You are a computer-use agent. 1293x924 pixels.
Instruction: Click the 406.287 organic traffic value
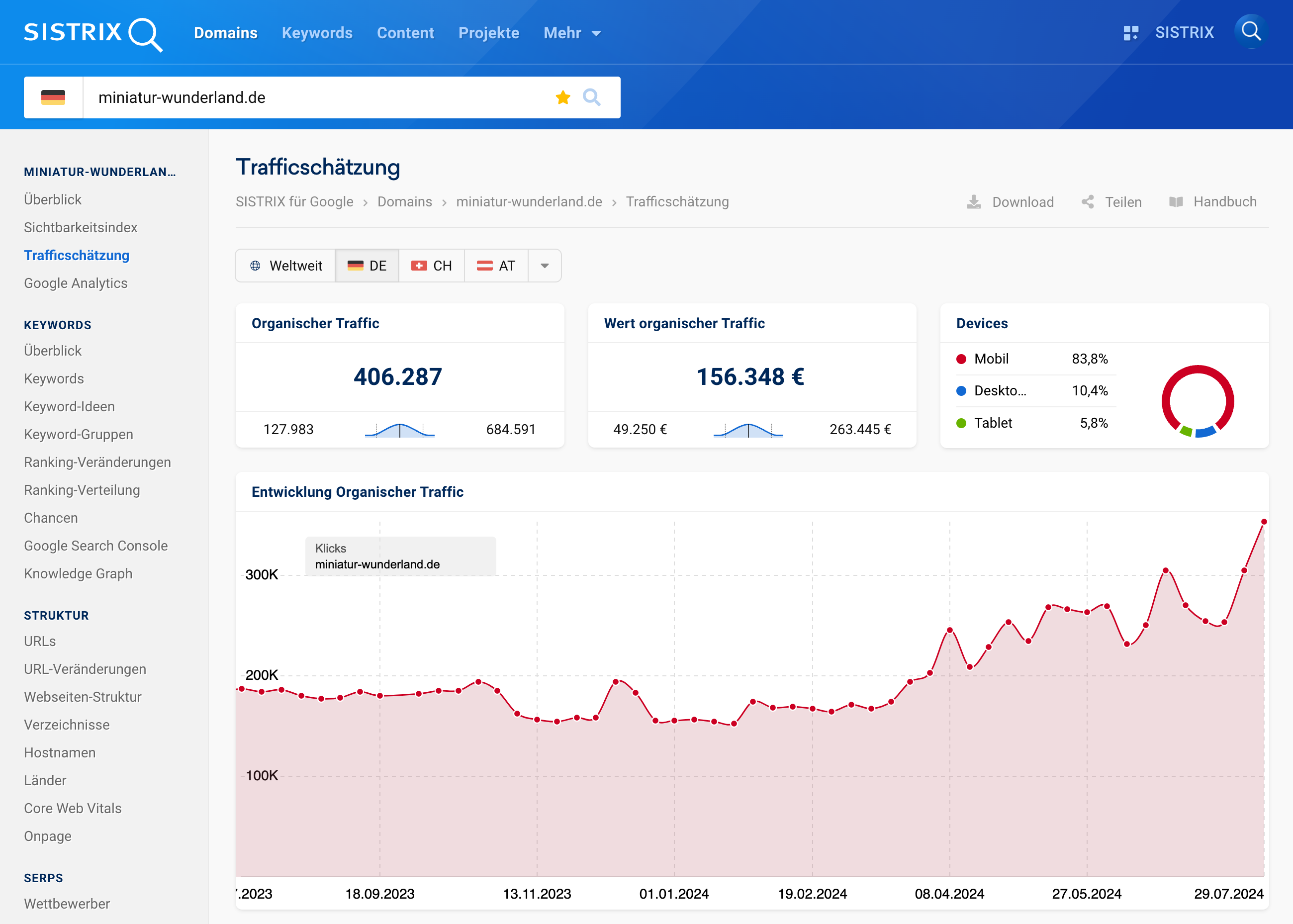[398, 376]
